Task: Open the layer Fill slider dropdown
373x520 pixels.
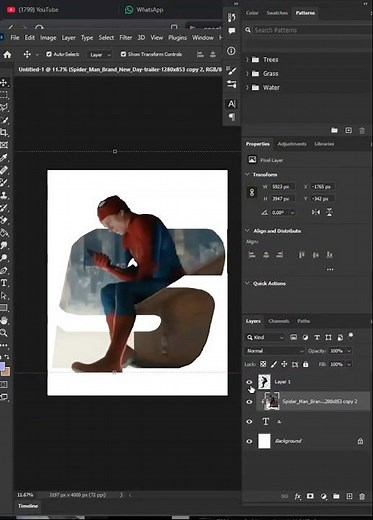Action: (349, 364)
